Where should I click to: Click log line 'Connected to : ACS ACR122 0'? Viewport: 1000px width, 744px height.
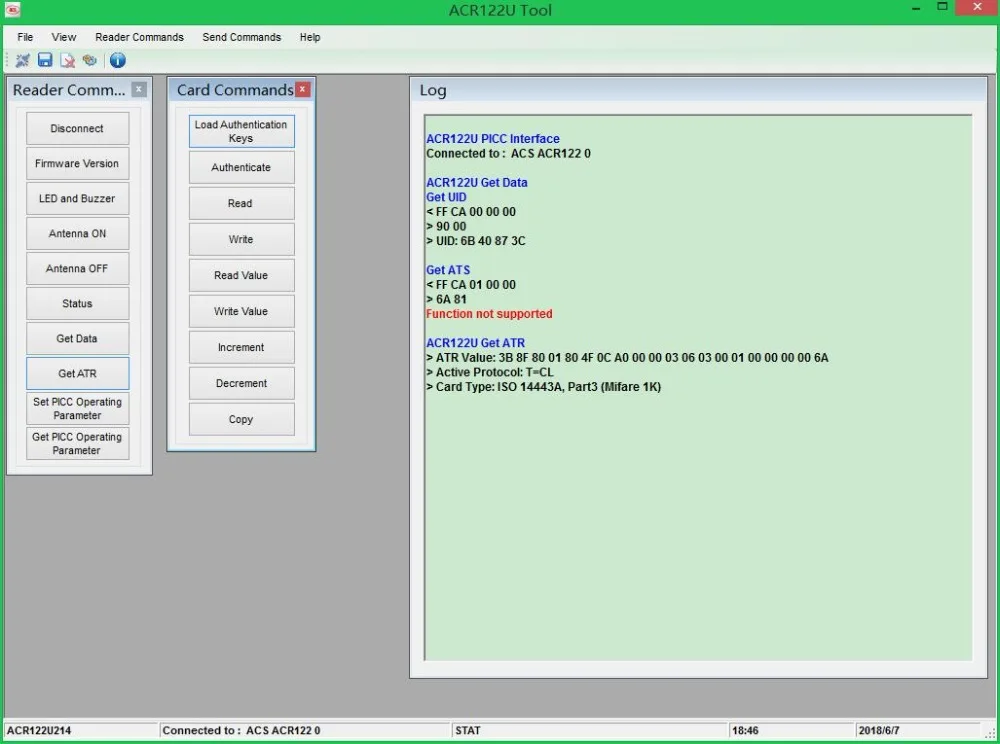point(508,153)
